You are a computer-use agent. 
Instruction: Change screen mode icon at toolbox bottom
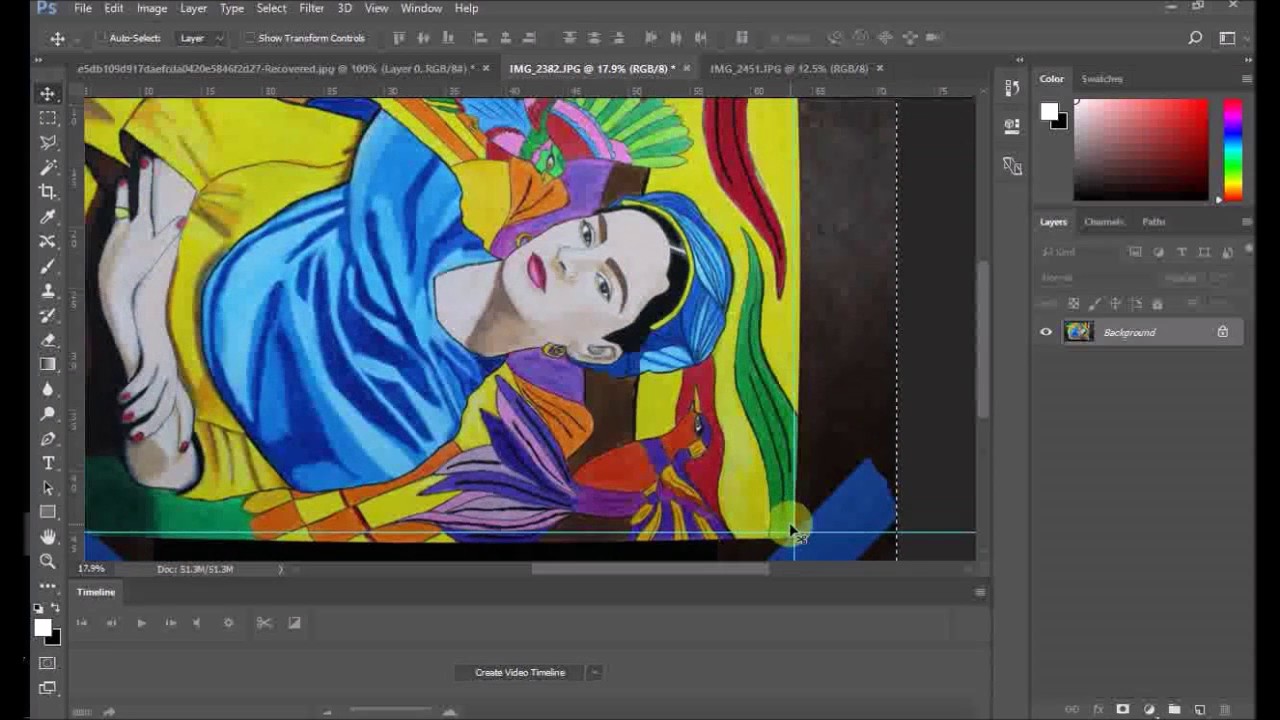click(x=47, y=688)
